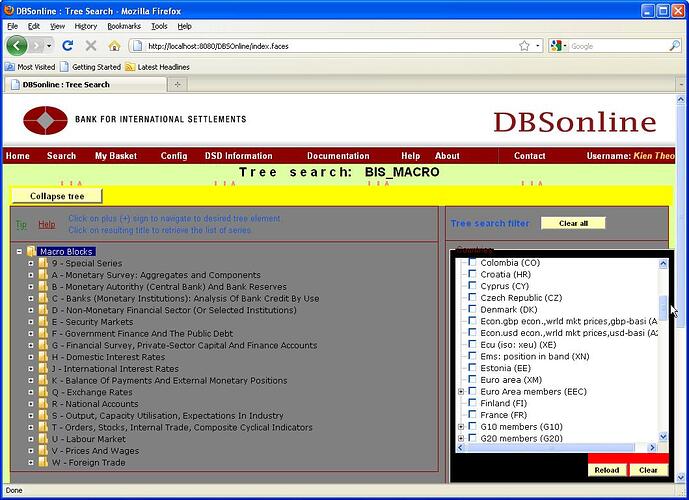Open the back history dropdown arrow

click(x=49, y=46)
